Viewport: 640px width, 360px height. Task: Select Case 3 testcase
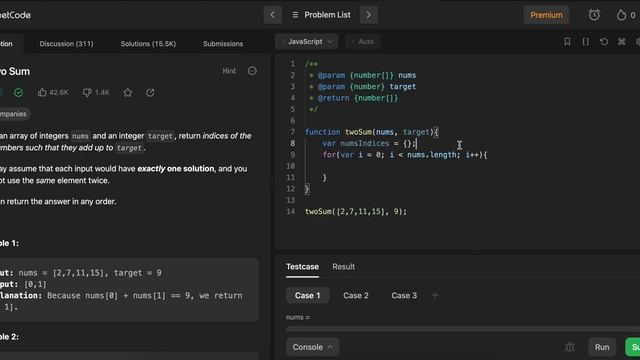404,296
